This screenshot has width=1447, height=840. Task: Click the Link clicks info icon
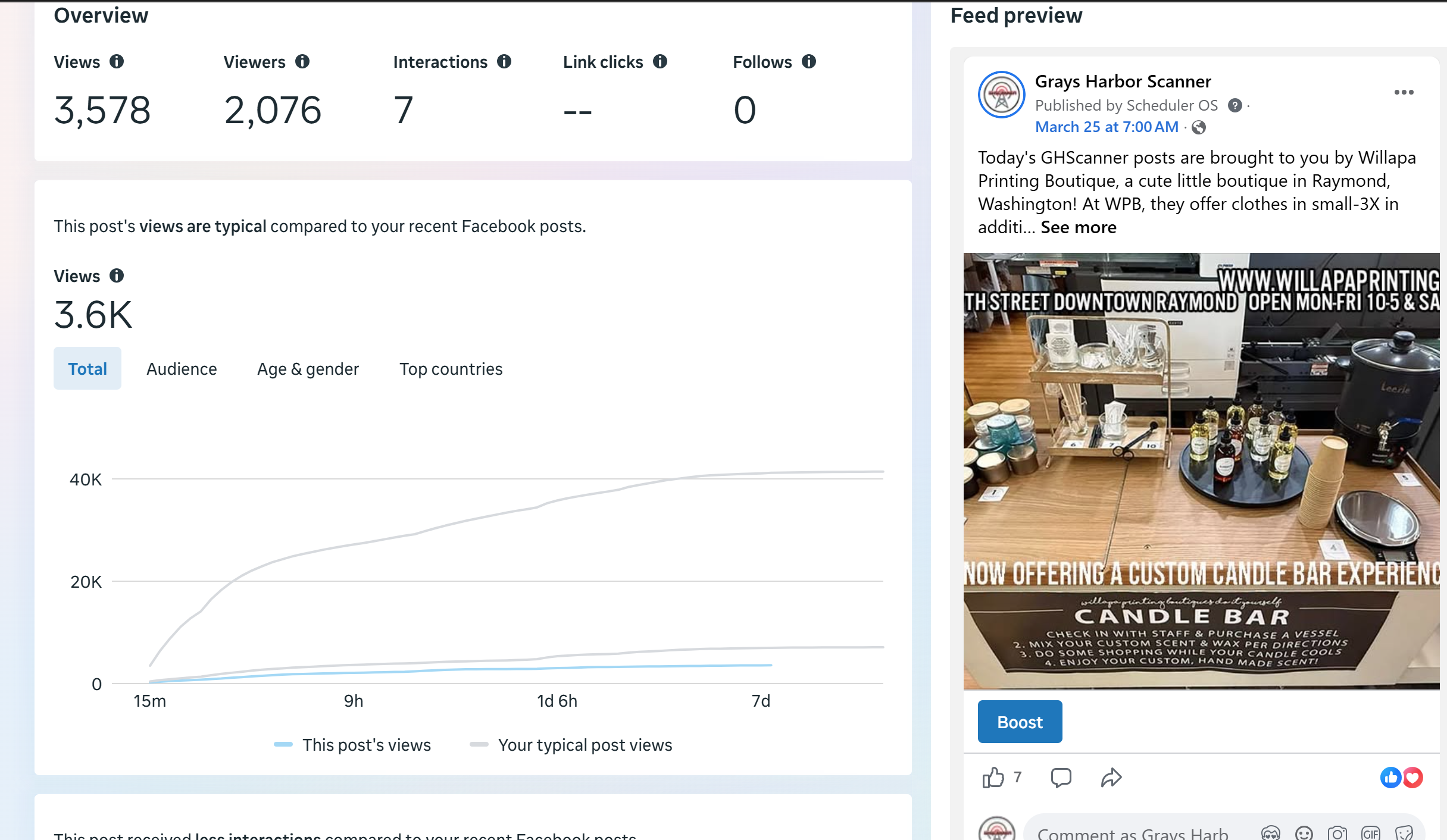point(660,61)
